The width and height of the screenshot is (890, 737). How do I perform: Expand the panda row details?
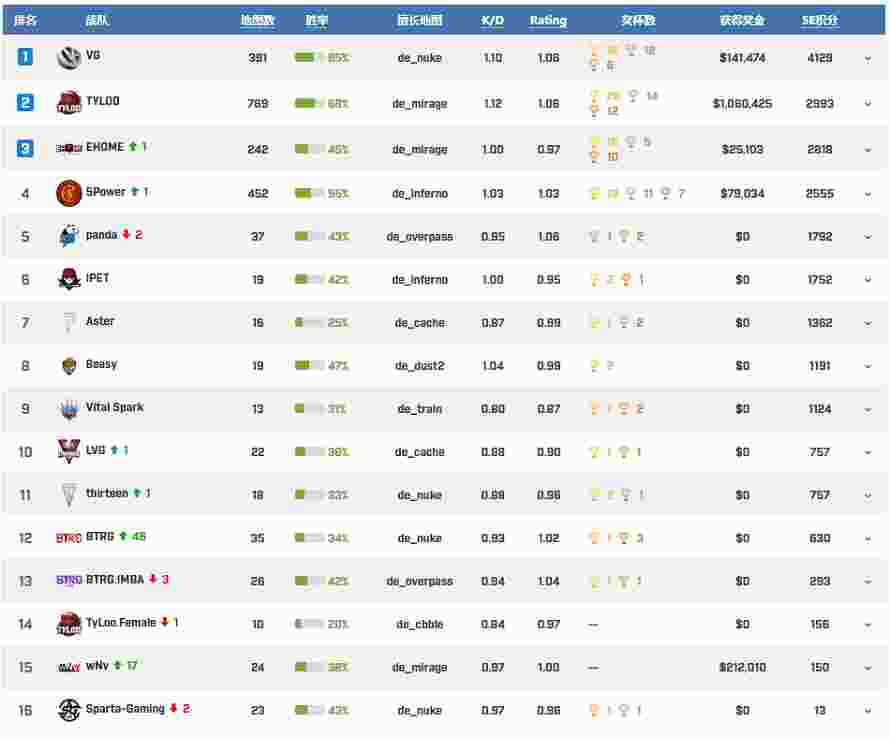tap(867, 237)
